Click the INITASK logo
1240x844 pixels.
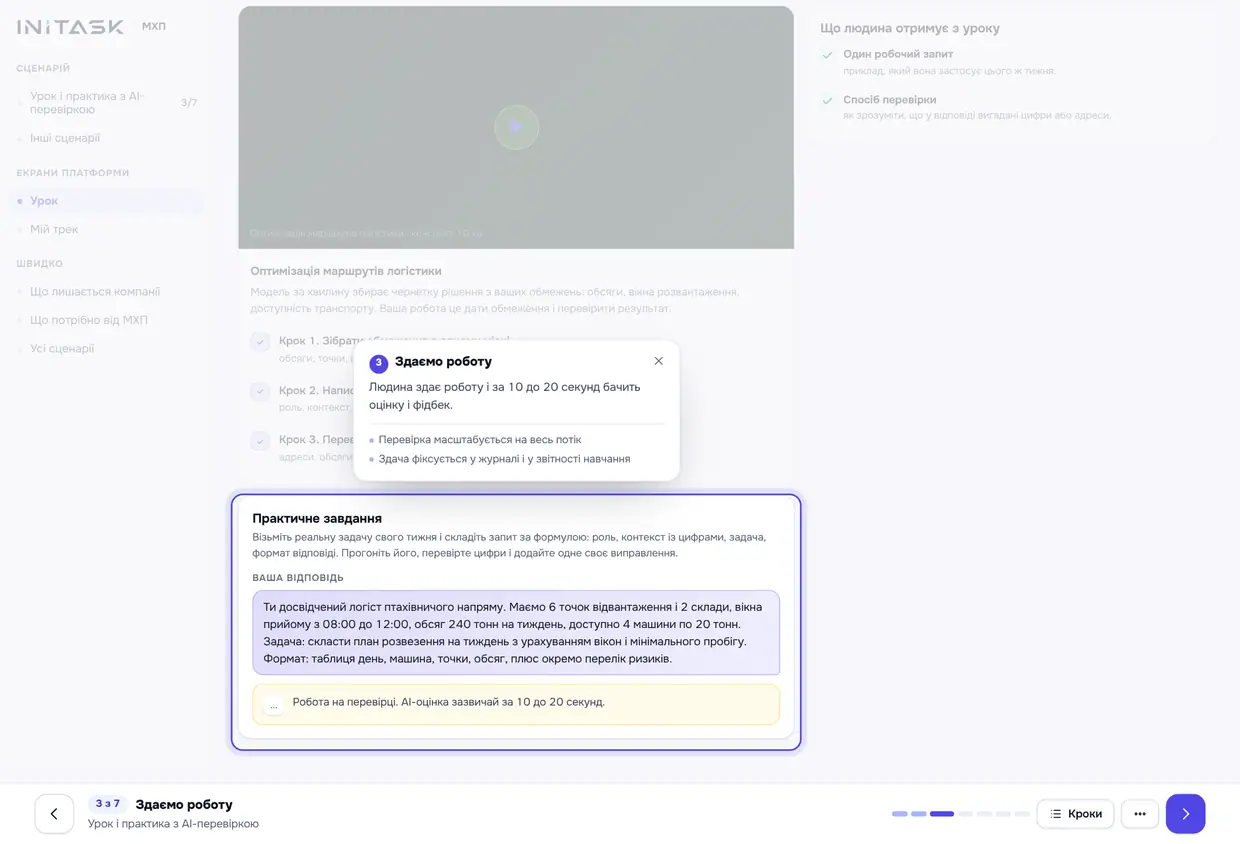click(x=70, y=27)
